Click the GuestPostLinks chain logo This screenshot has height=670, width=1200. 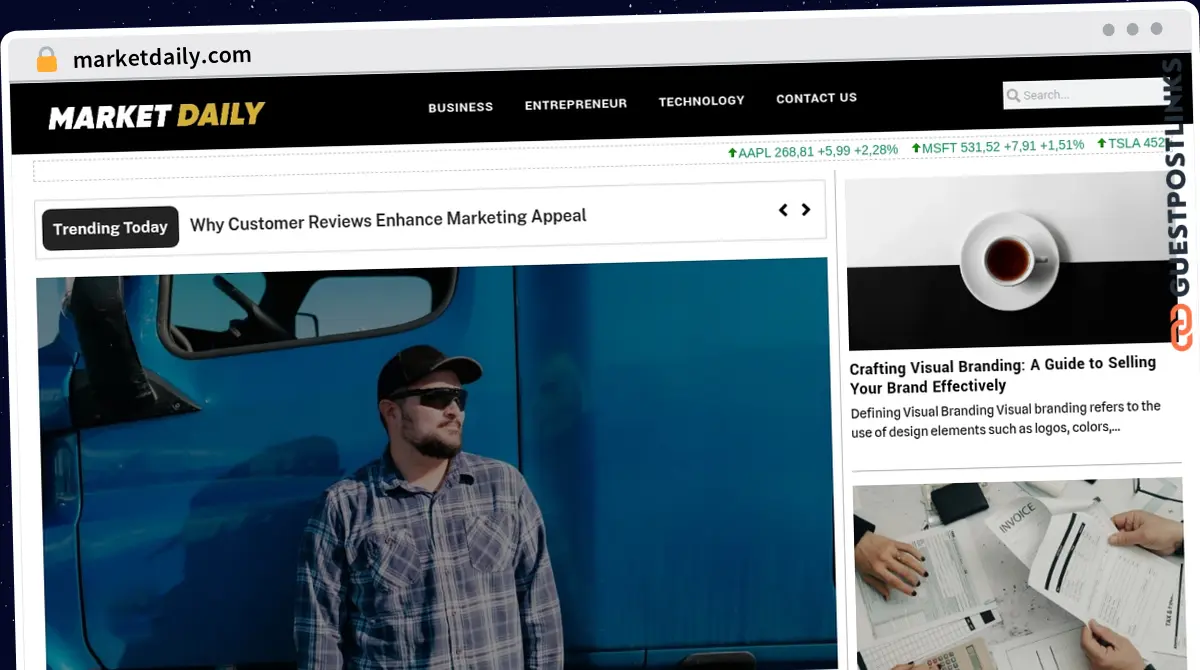pos(1181,328)
